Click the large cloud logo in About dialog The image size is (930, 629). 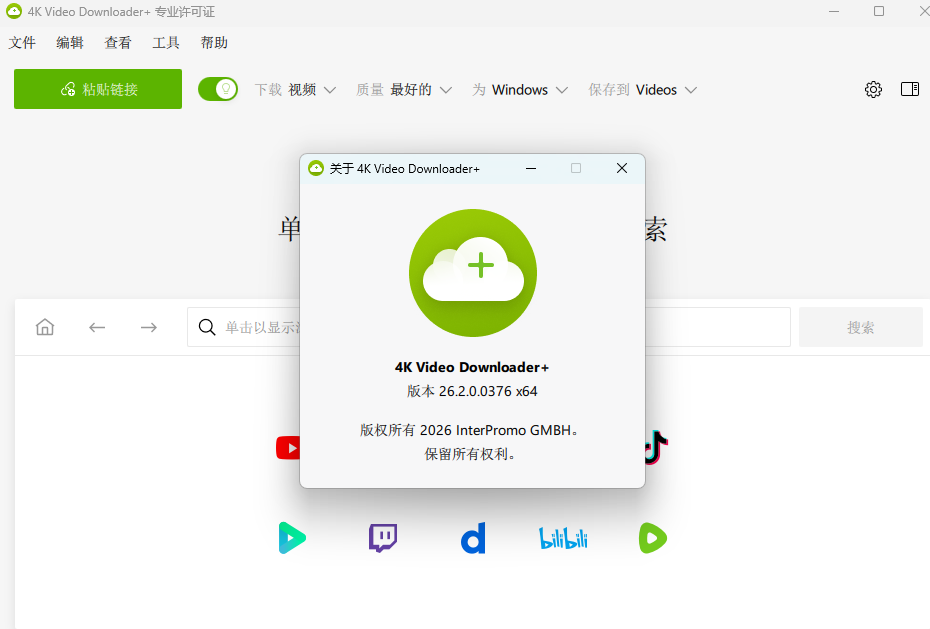pos(473,273)
